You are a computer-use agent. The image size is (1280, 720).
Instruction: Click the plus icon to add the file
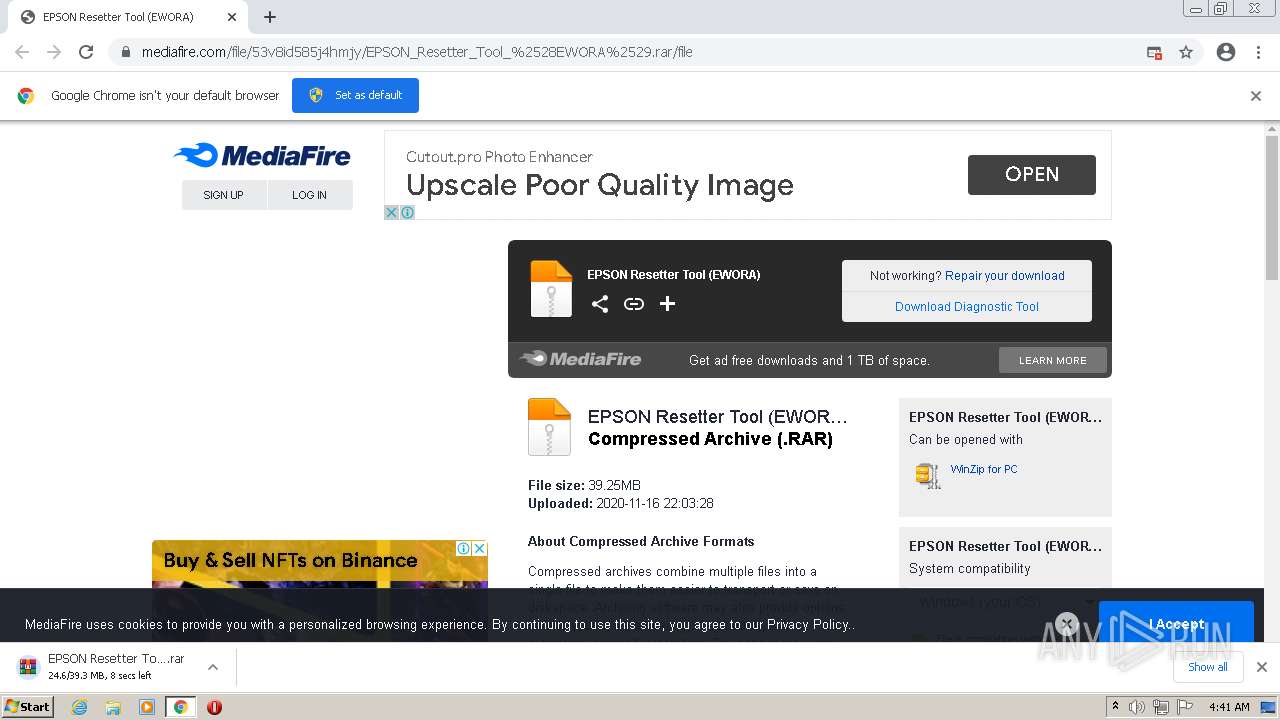[668, 304]
